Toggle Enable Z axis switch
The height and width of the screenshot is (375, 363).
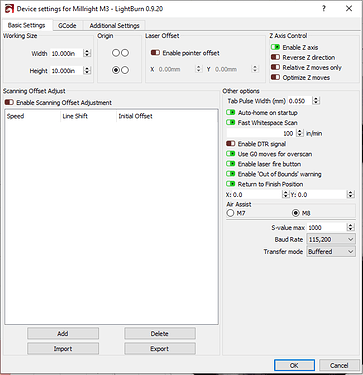[275, 47]
